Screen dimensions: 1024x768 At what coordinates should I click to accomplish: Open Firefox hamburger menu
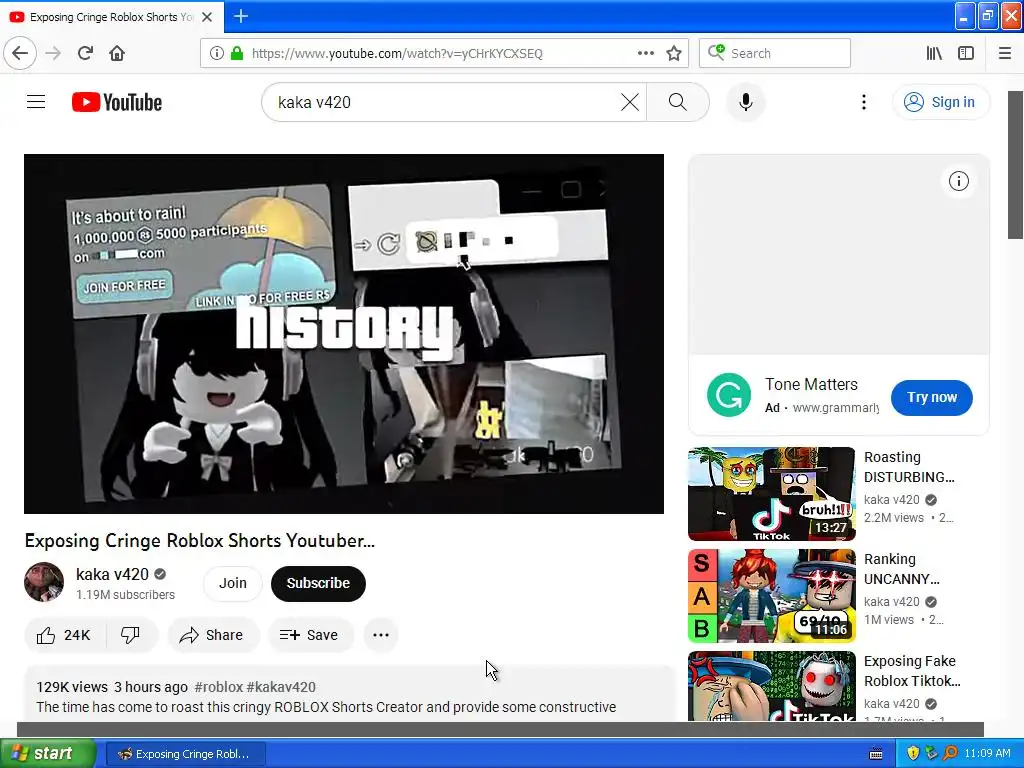(1005, 53)
